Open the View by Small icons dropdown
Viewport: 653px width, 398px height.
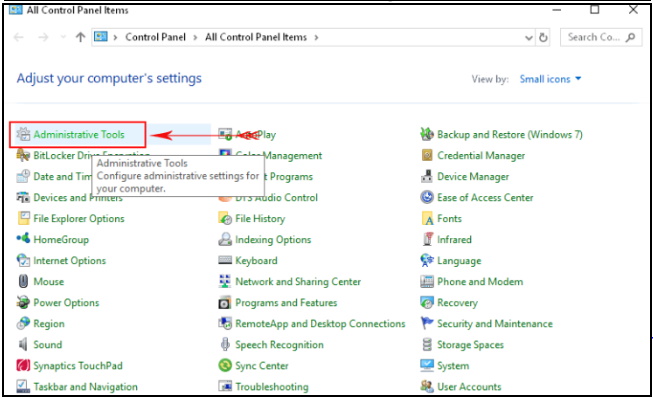[550, 79]
